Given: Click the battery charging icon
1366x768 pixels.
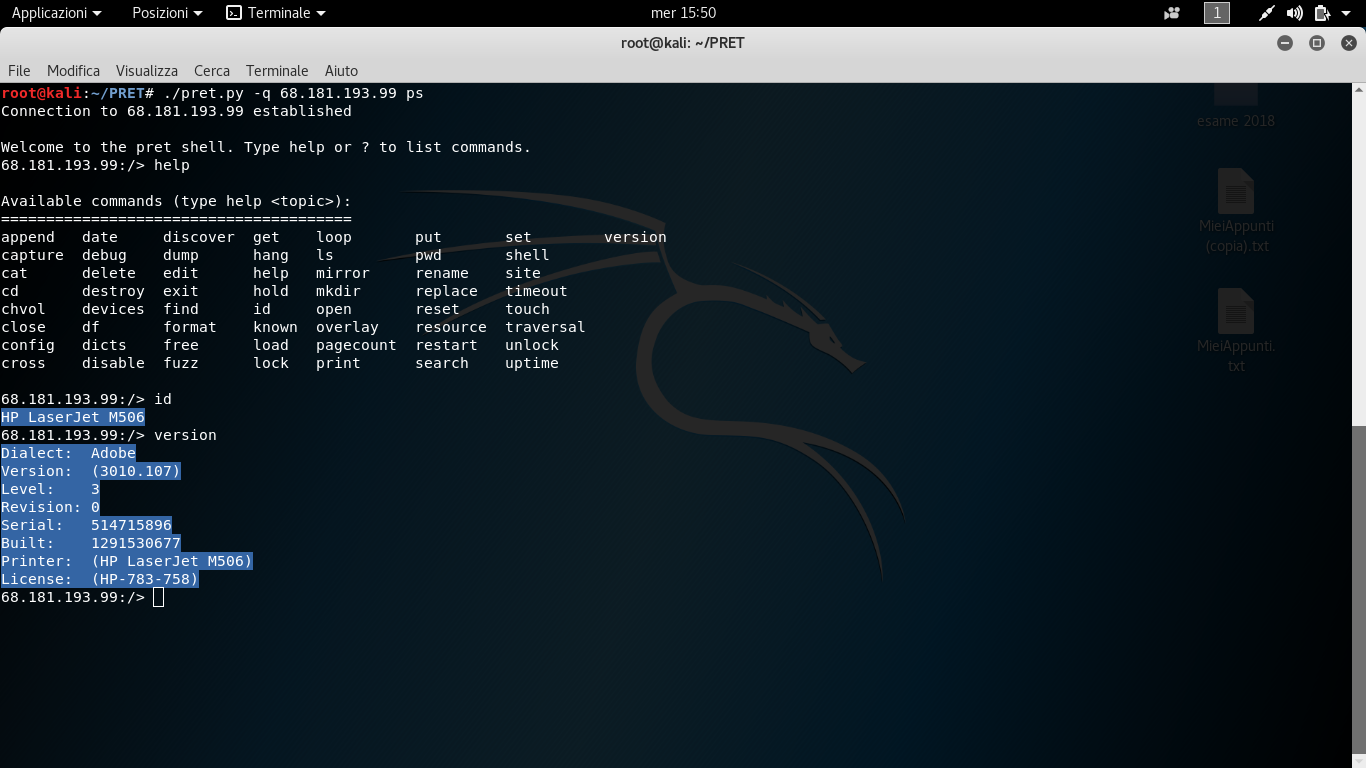Looking at the screenshot, I should 1322,13.
